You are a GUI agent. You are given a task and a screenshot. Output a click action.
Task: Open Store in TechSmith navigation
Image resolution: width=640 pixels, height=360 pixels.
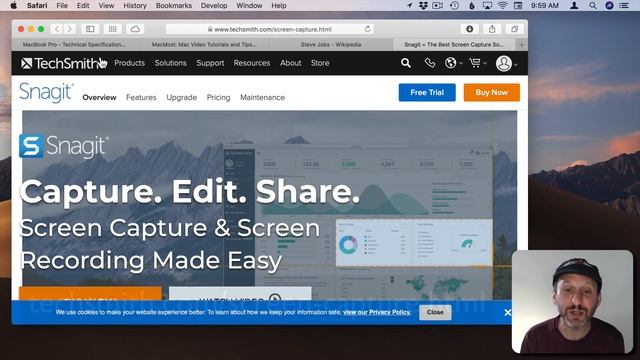point(320,63)
